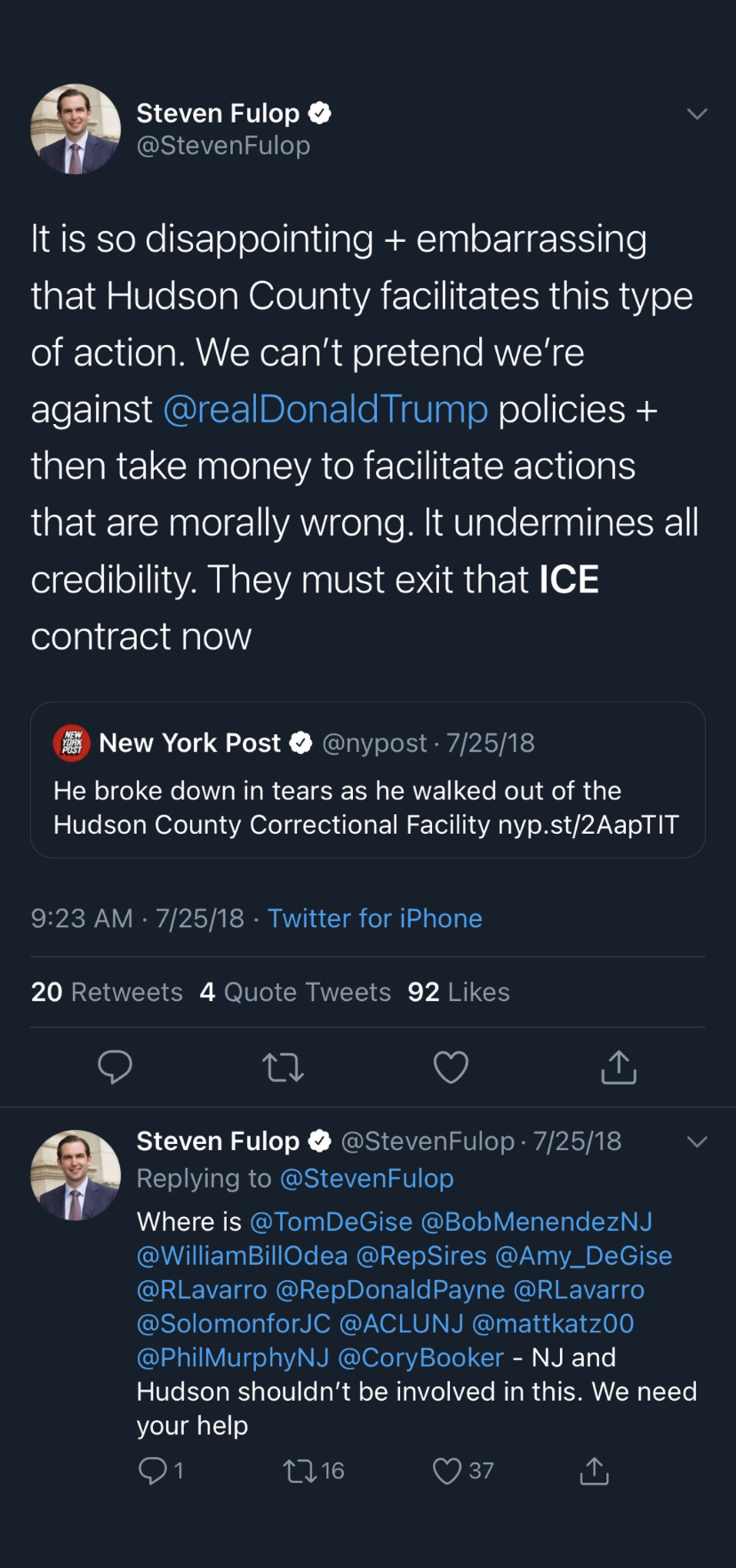Screen dimensions: 736x1568
Task: Share the main tweet
Action: coord(619,1067)
